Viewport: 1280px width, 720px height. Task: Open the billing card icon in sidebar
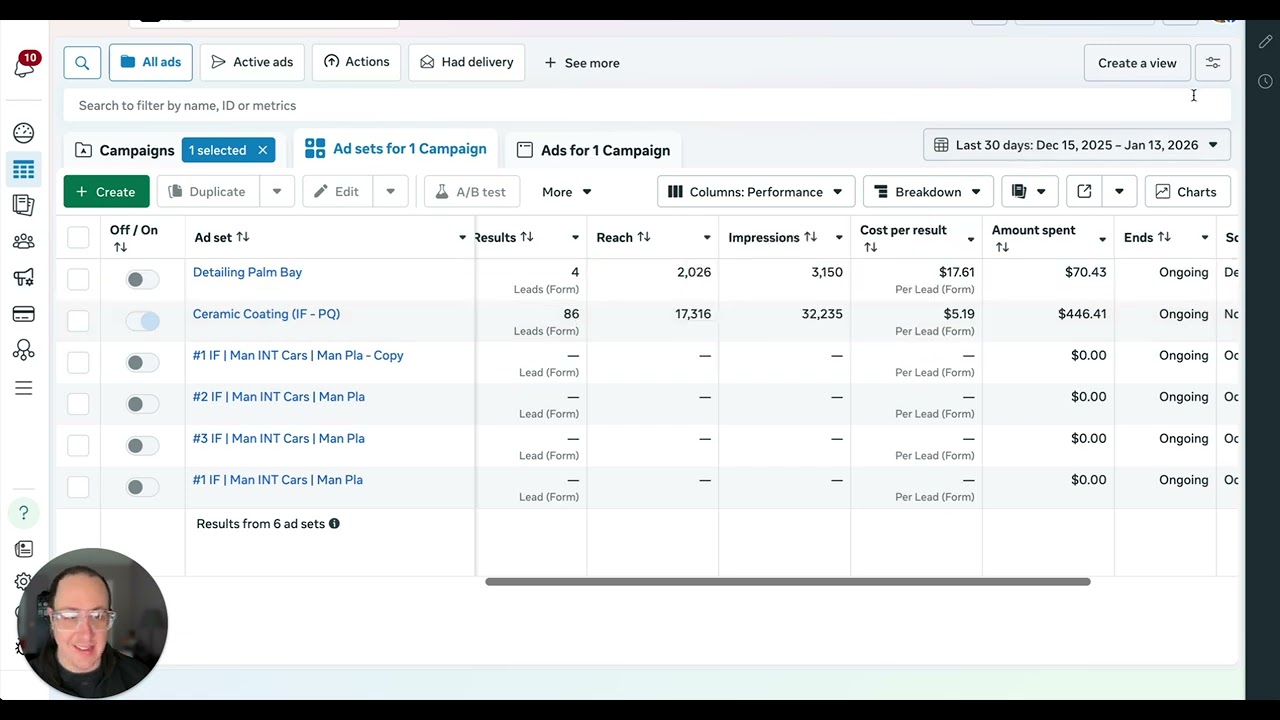pos(24,315)
